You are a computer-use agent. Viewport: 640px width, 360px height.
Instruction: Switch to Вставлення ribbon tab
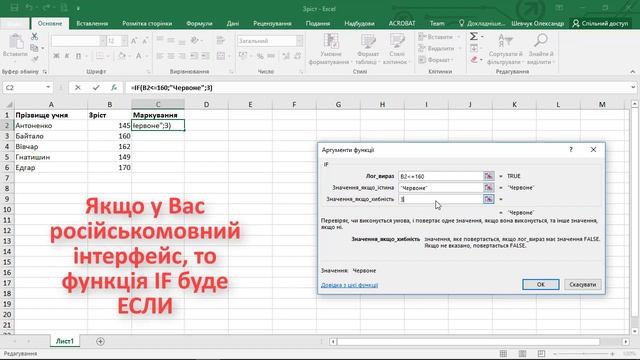[92, 23]
